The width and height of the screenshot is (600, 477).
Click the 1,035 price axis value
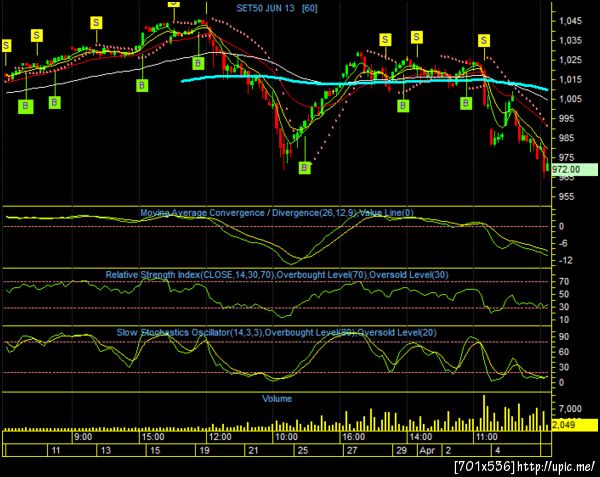coord(571,40)
